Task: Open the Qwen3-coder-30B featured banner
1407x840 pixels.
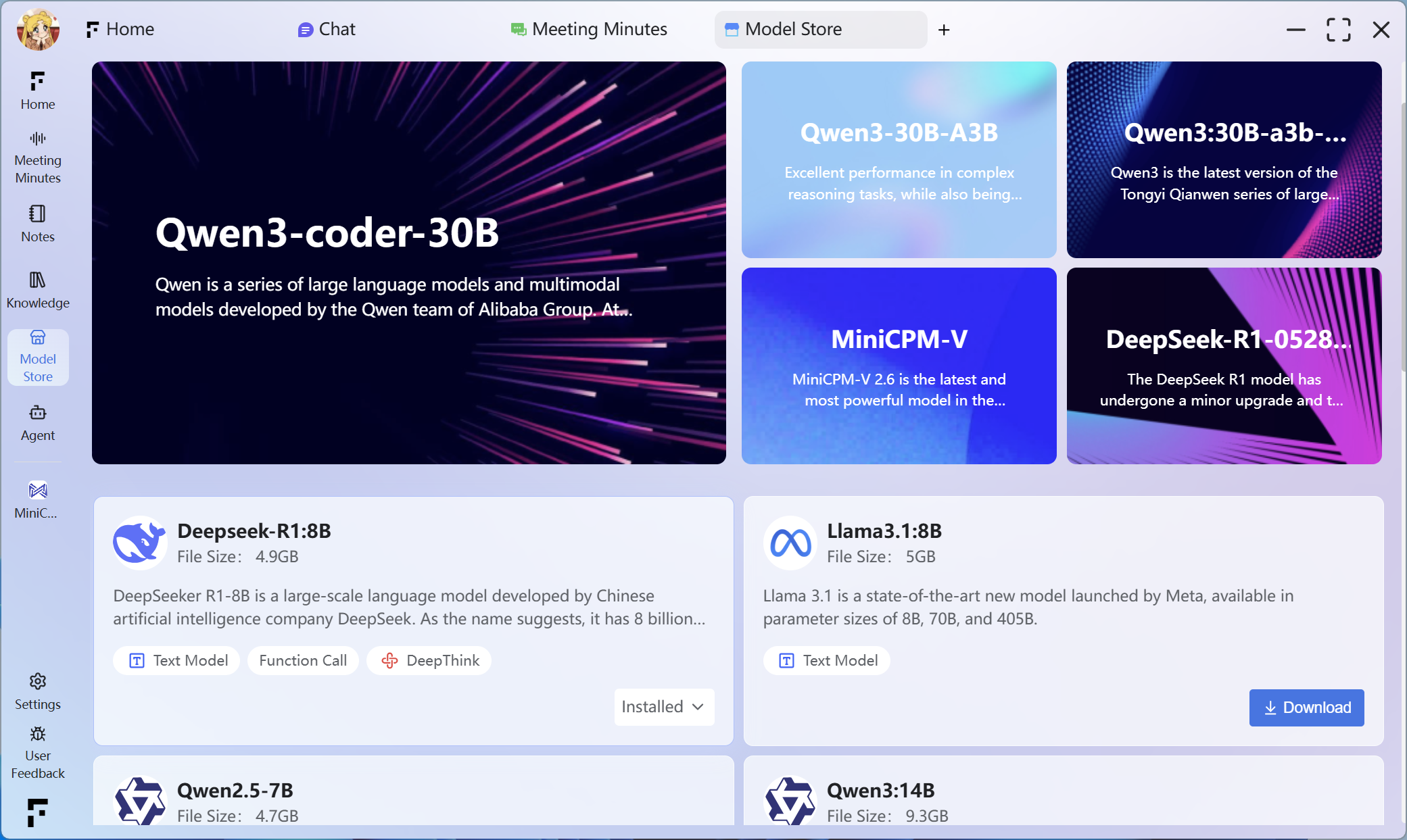Action: 408,262
